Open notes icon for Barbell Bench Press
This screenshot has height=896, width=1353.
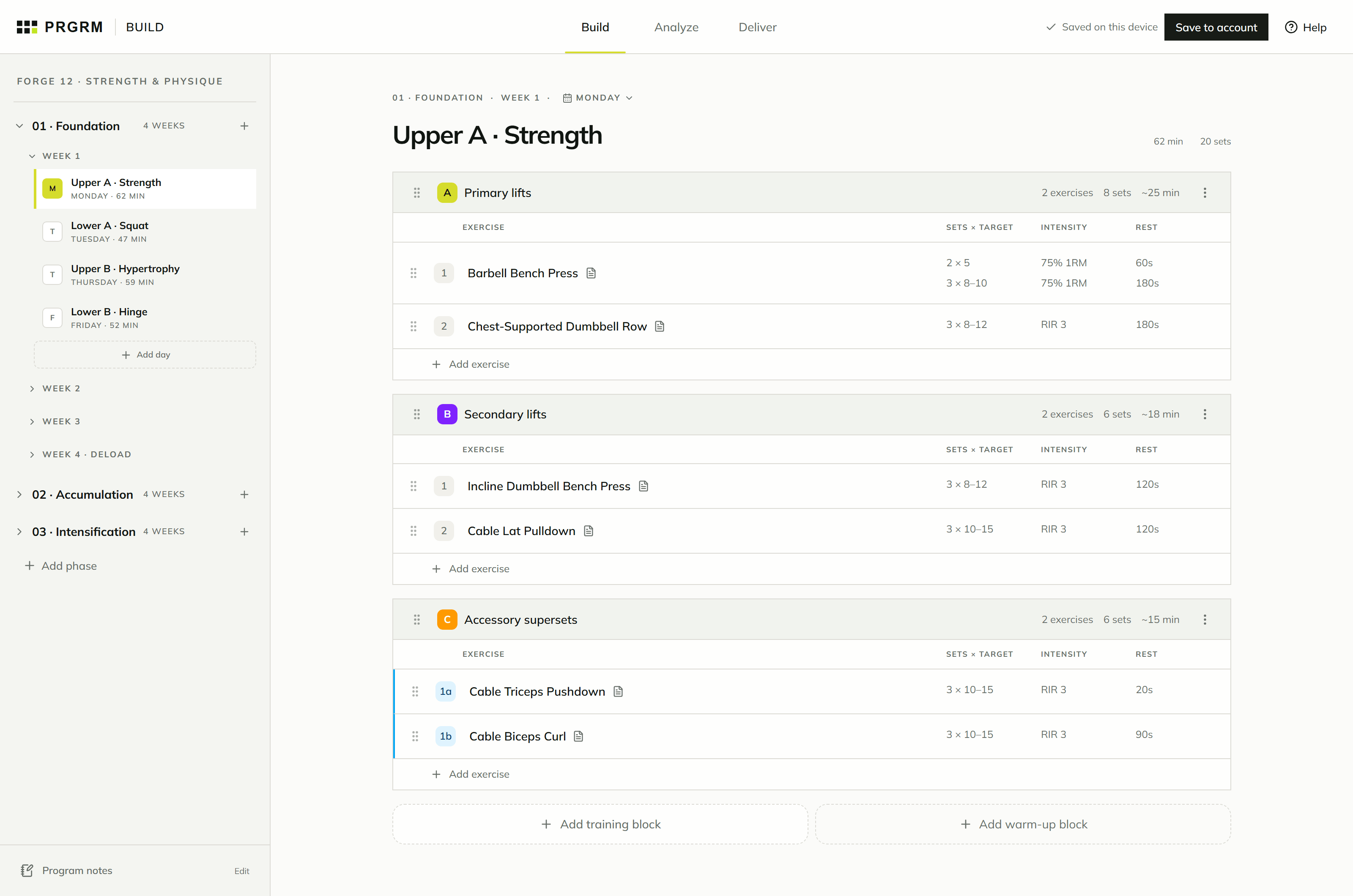591,273
